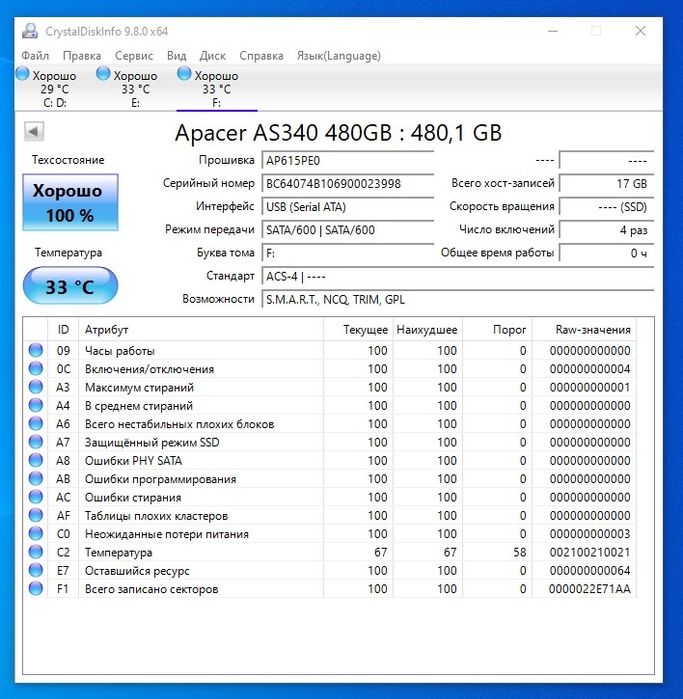Click the blue status orb for drive F:
The width and height of the screenshot is (683, 699).
[184, 74]
